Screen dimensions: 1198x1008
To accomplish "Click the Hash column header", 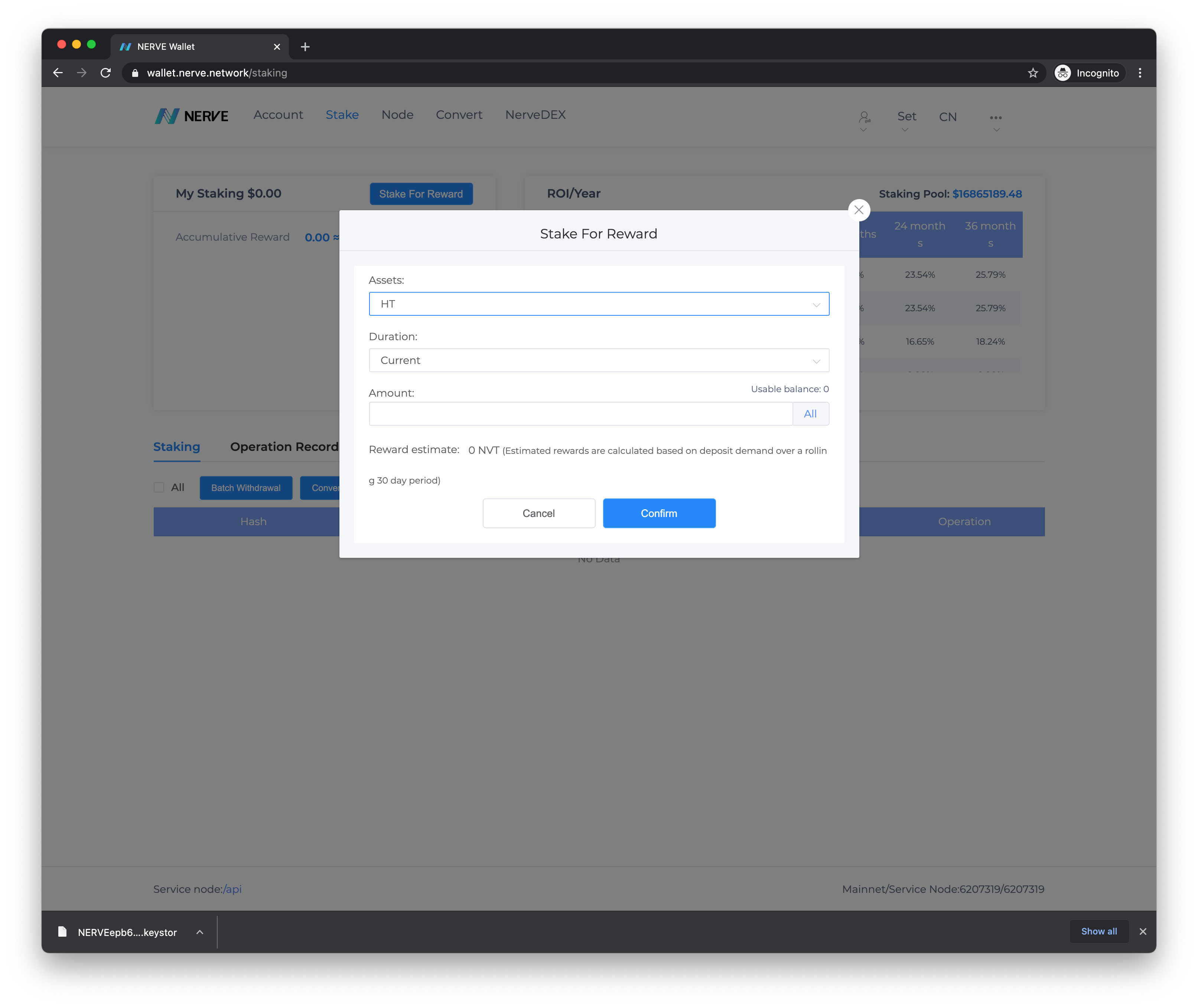I will pyautogui.click(x=253, y=522).
